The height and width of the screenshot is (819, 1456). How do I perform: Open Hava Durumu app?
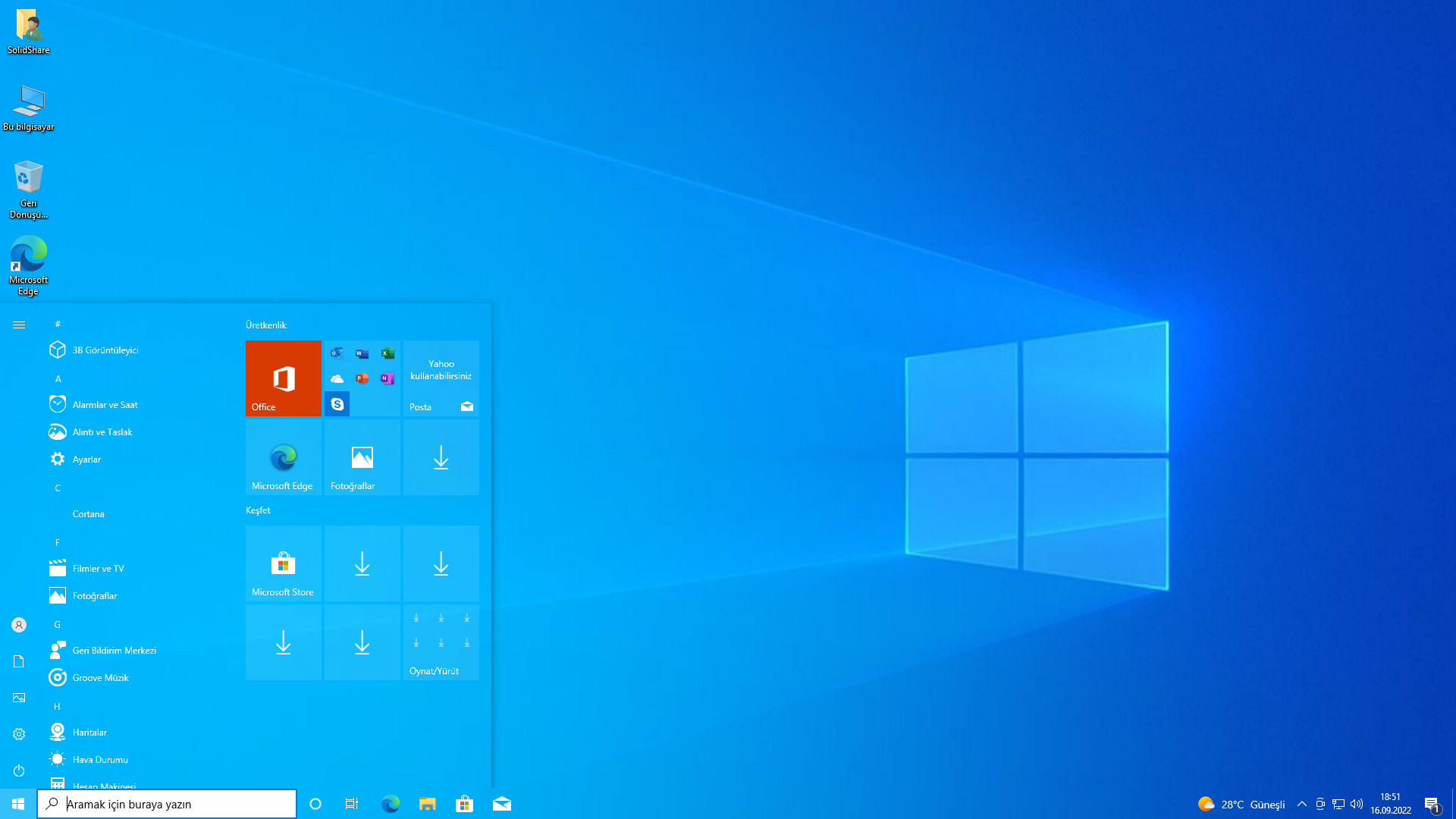click(136, 759)
